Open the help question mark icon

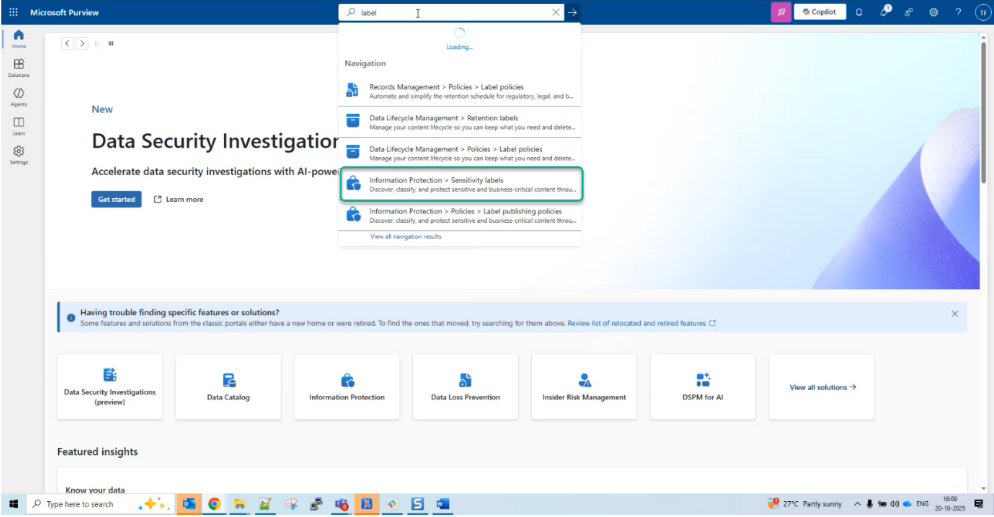pos(958,12)
